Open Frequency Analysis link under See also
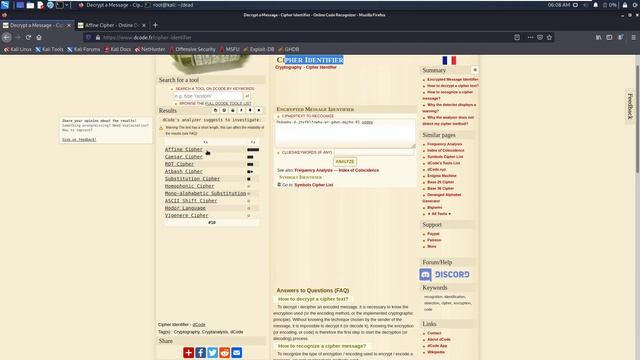This screenshot has width=640, height=360. (x=313, y=170)
